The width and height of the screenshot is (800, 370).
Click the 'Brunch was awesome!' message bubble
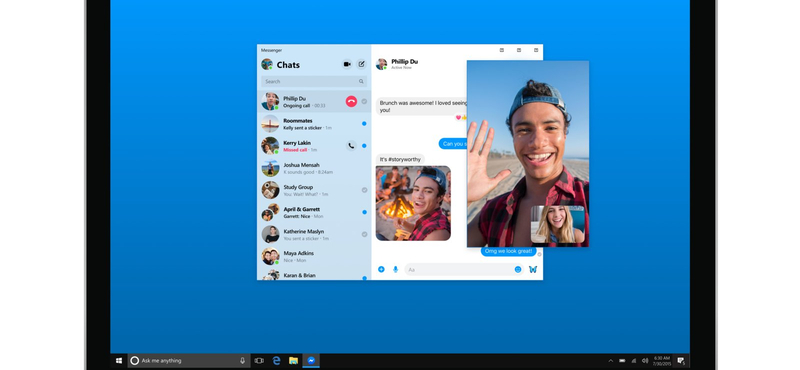[422, 106]
